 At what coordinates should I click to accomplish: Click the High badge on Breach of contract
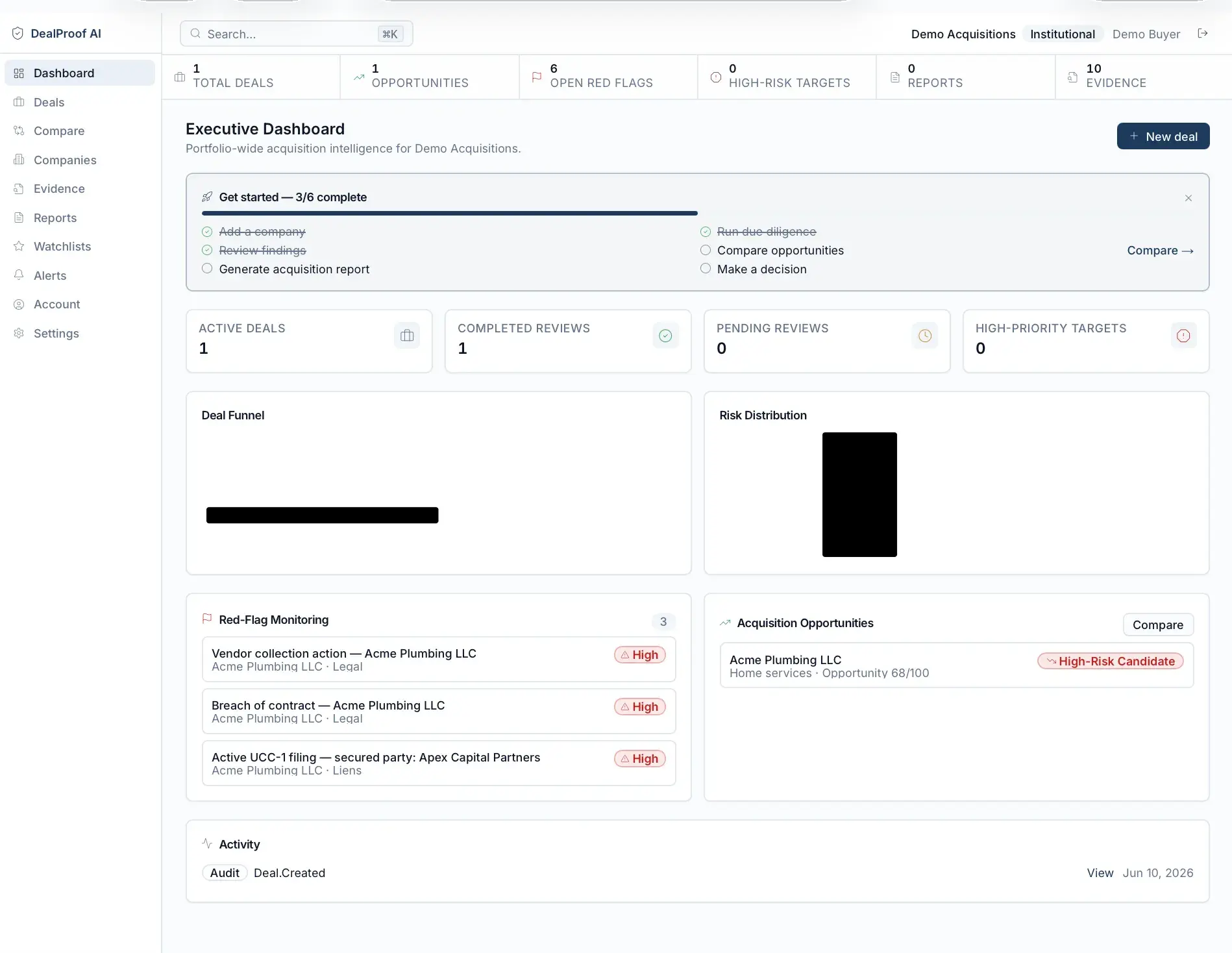[x=640, y=706]
